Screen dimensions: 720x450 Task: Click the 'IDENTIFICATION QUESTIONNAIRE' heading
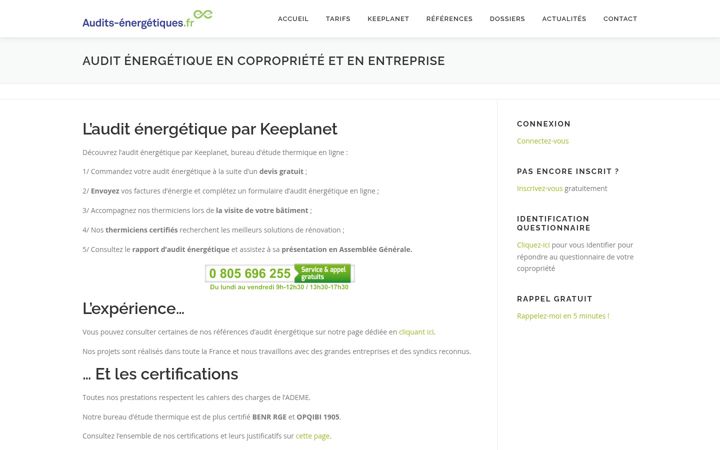coord(553,223)
